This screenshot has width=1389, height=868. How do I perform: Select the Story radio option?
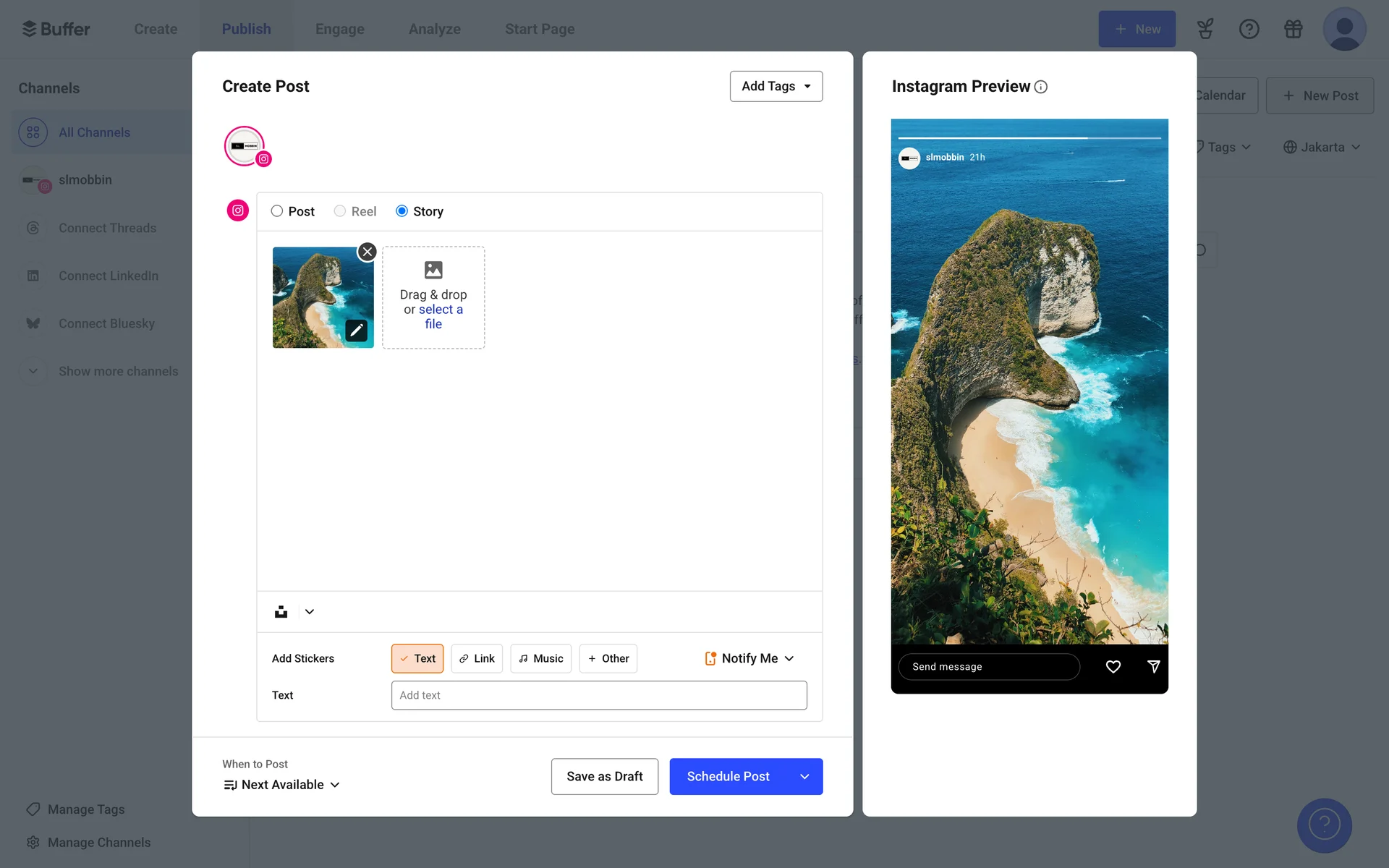pos(402,211)
